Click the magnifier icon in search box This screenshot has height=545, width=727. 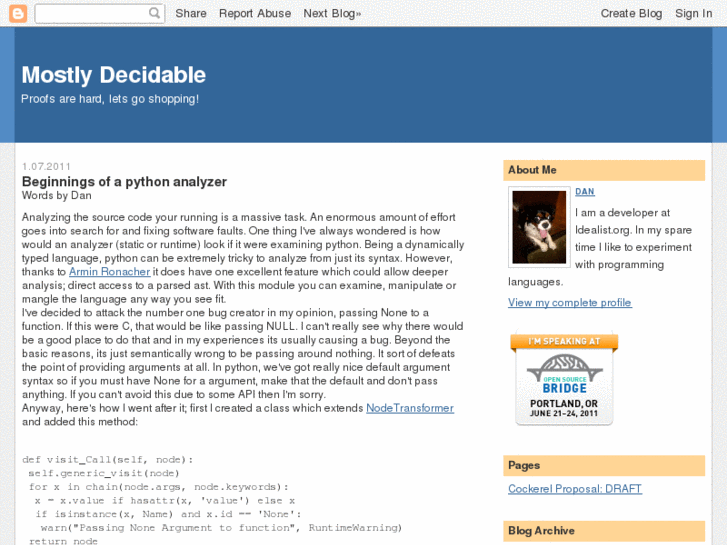(154, 13)
